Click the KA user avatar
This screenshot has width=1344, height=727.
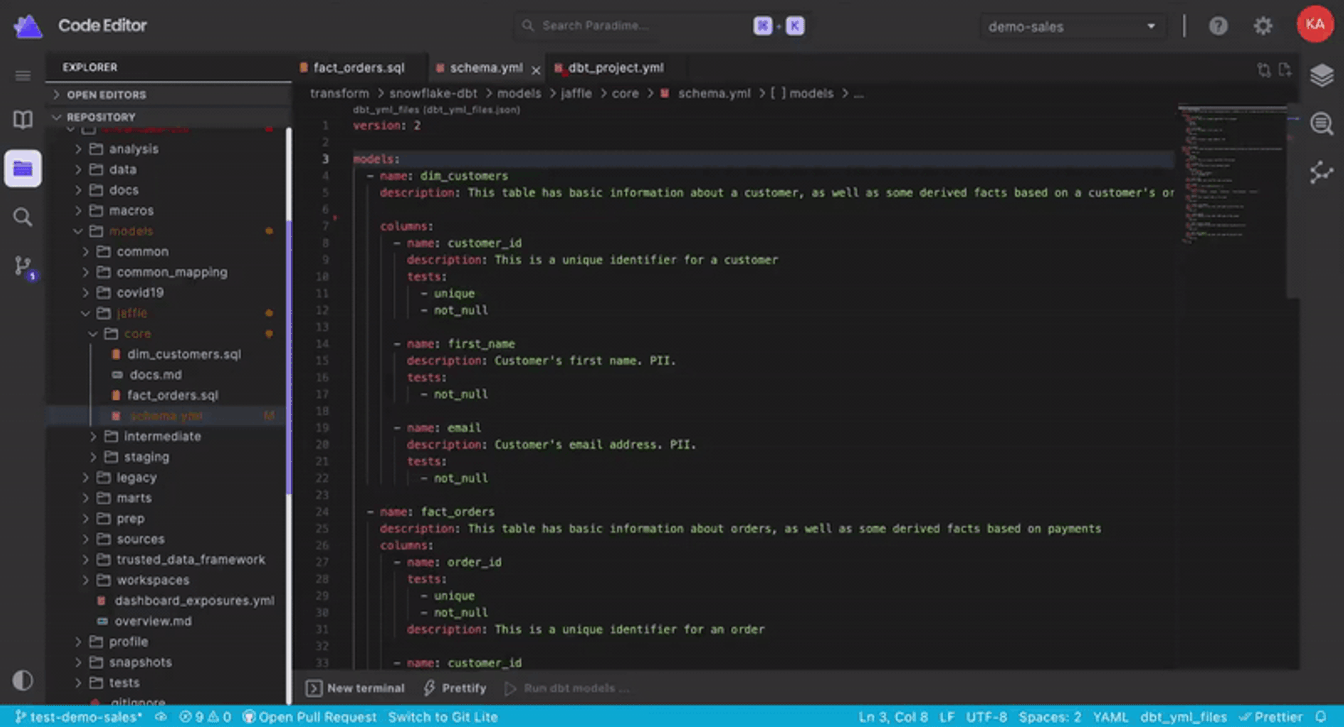pos(1314,25)
